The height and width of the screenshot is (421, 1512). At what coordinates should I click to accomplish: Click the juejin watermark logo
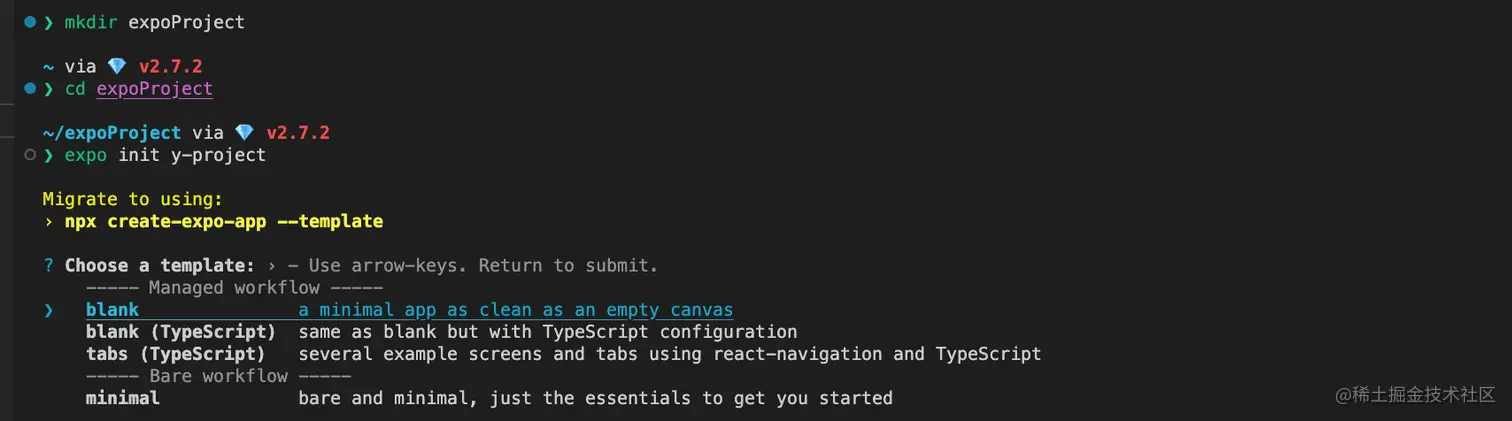tap(1343, 394)
